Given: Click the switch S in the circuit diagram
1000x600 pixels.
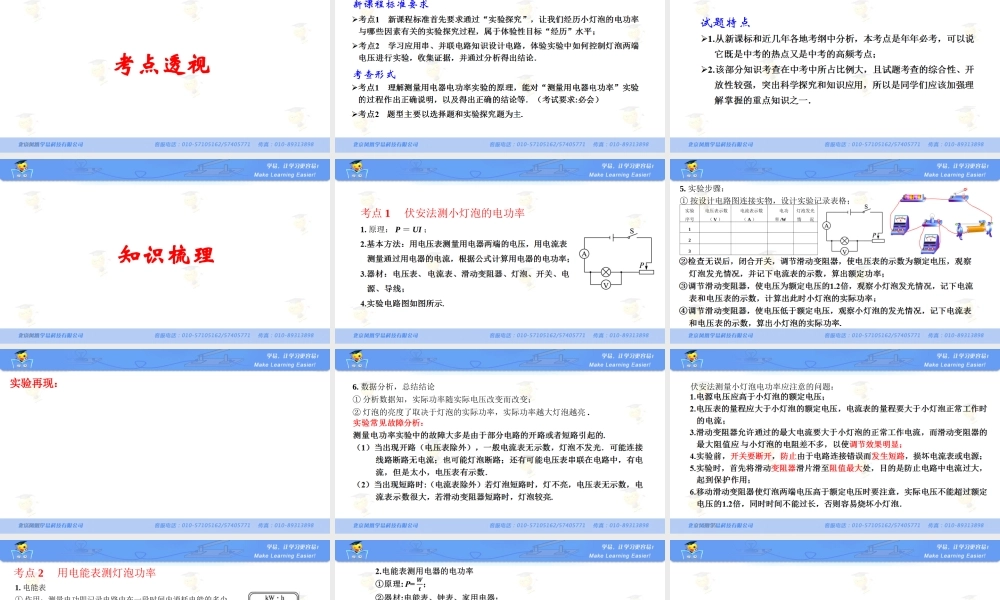Looking at the screenshot, I should pyautogui.click(x=632, y=233).
